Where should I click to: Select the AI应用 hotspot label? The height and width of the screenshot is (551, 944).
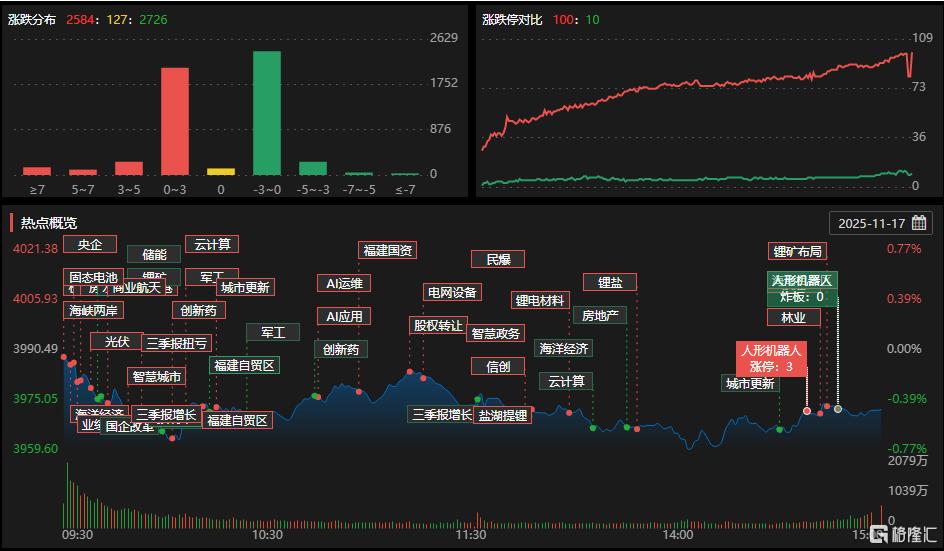pos(344,316)
